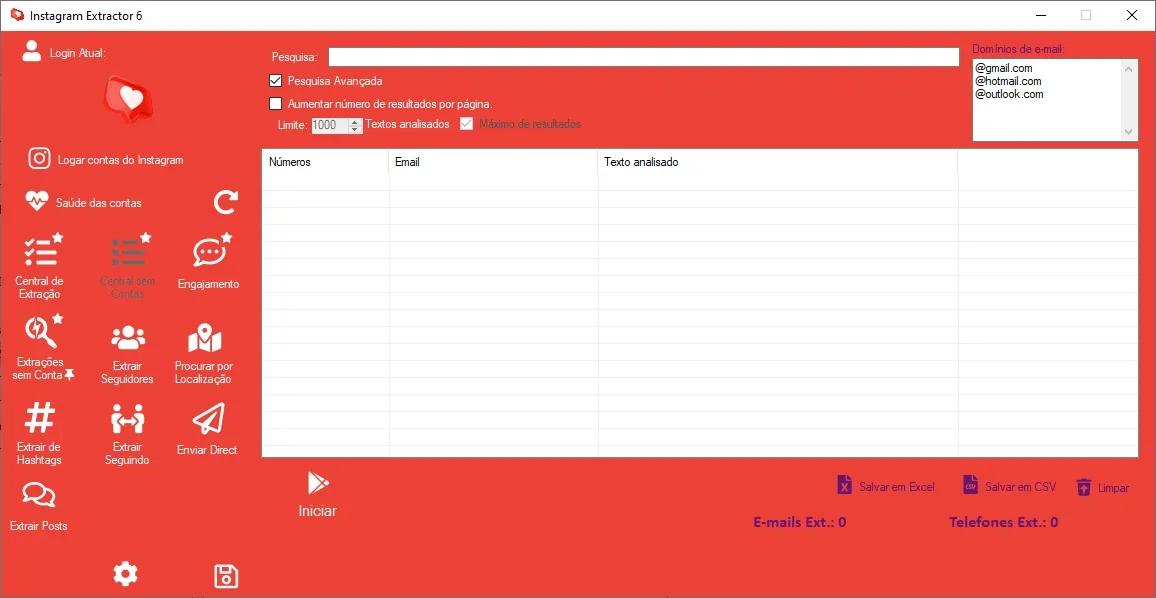Click Telefones Ext.: 0 counter
The width and height of the screenshot is (1156, 598).
point(1003,522)
